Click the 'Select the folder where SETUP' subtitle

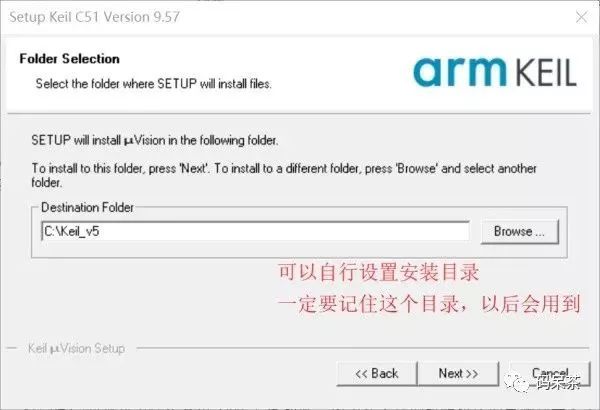[153, 83]
